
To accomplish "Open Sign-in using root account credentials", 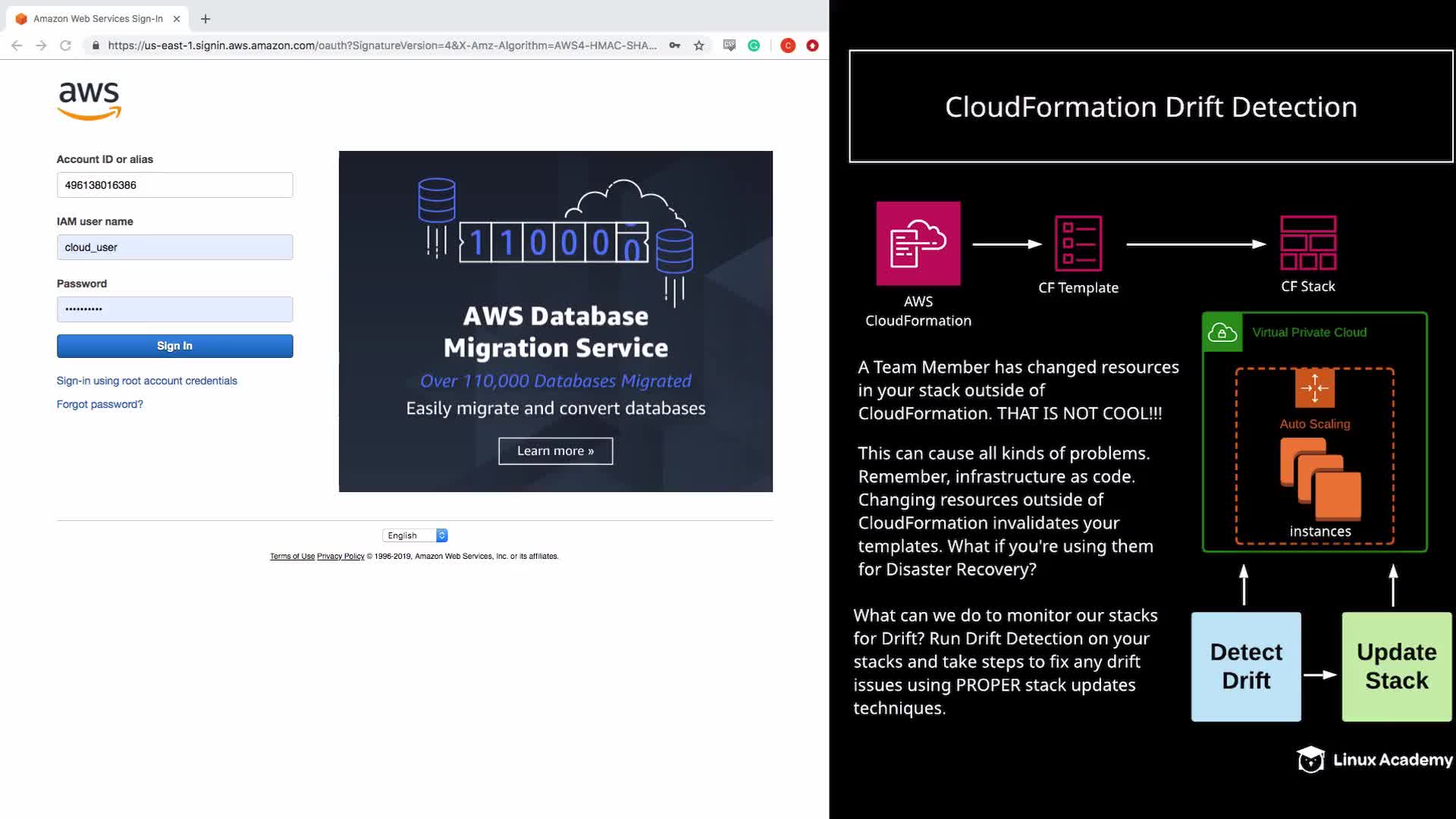I will (146, 381).
